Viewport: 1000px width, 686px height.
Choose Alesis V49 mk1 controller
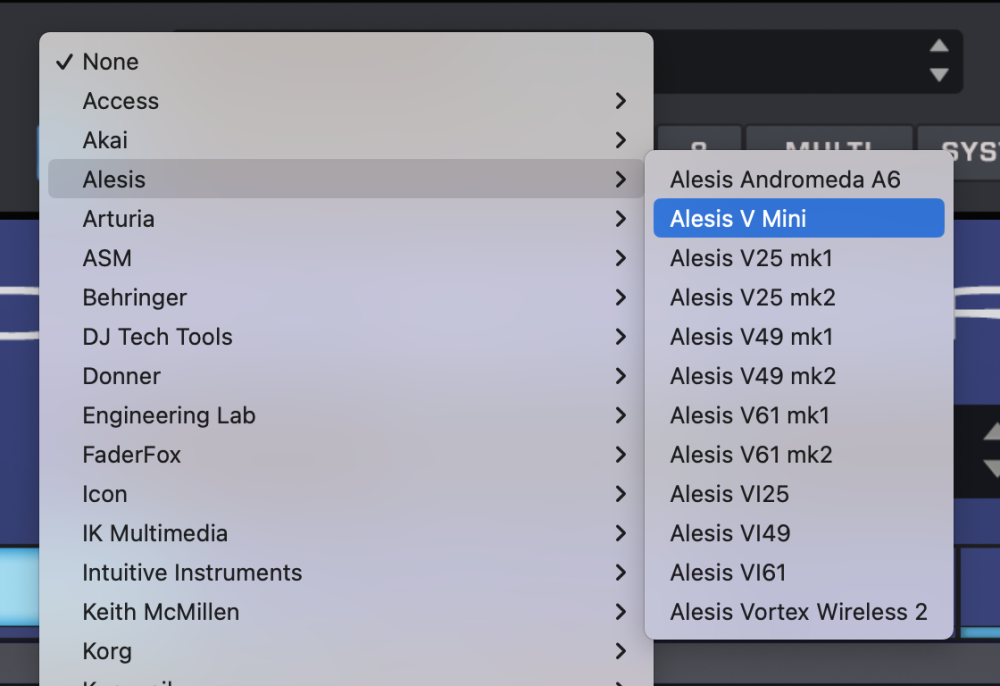tap(752, 337)
